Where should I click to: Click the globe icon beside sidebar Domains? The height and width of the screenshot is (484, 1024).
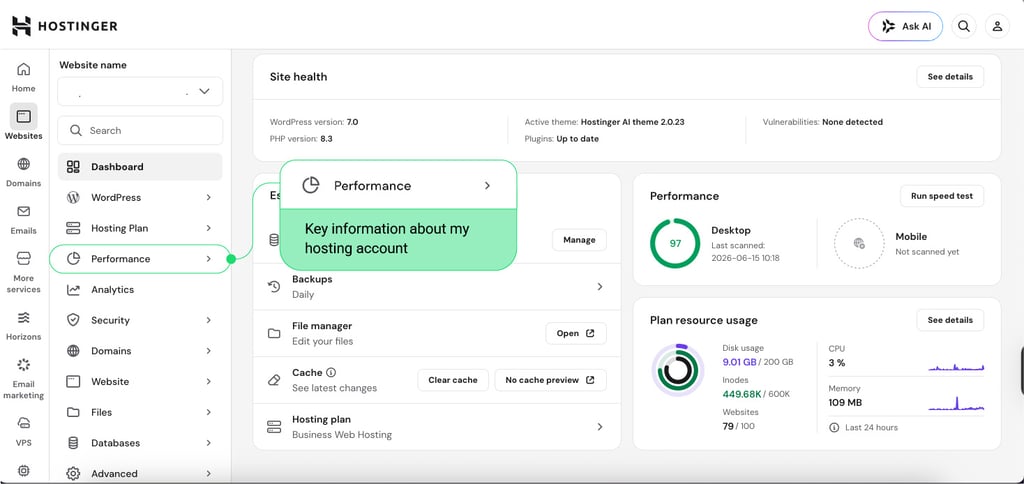[73, 351]
